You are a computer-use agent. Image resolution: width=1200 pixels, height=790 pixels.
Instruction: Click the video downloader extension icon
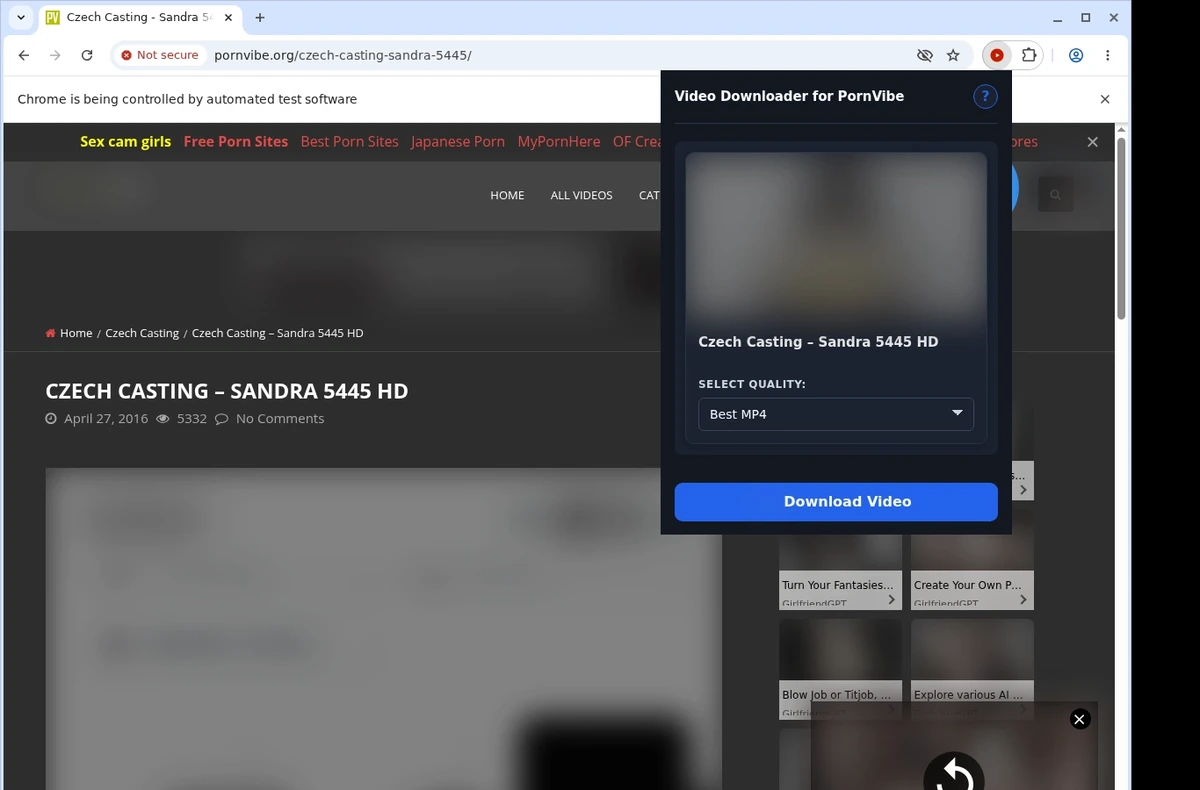coord(997,55)
